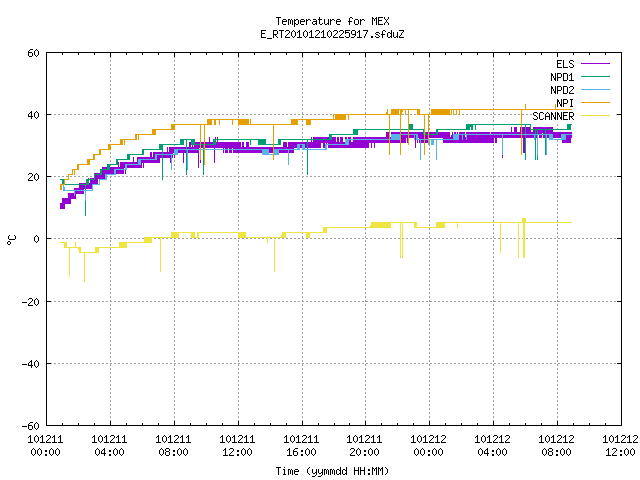Click the chart title 'Temperature for MEX'
This screenshot has height=480, width=640.
332,21
